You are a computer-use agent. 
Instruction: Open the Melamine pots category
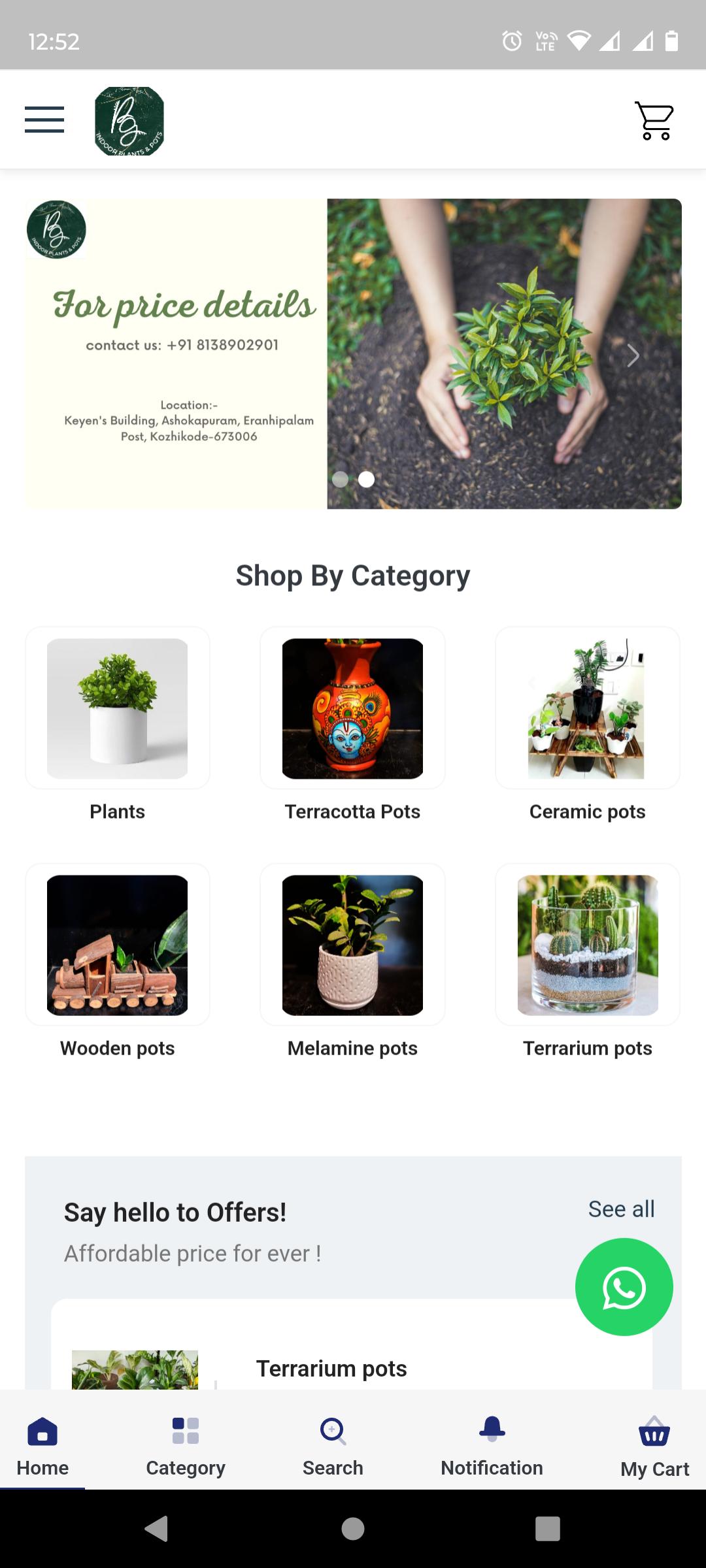point(352,962)
